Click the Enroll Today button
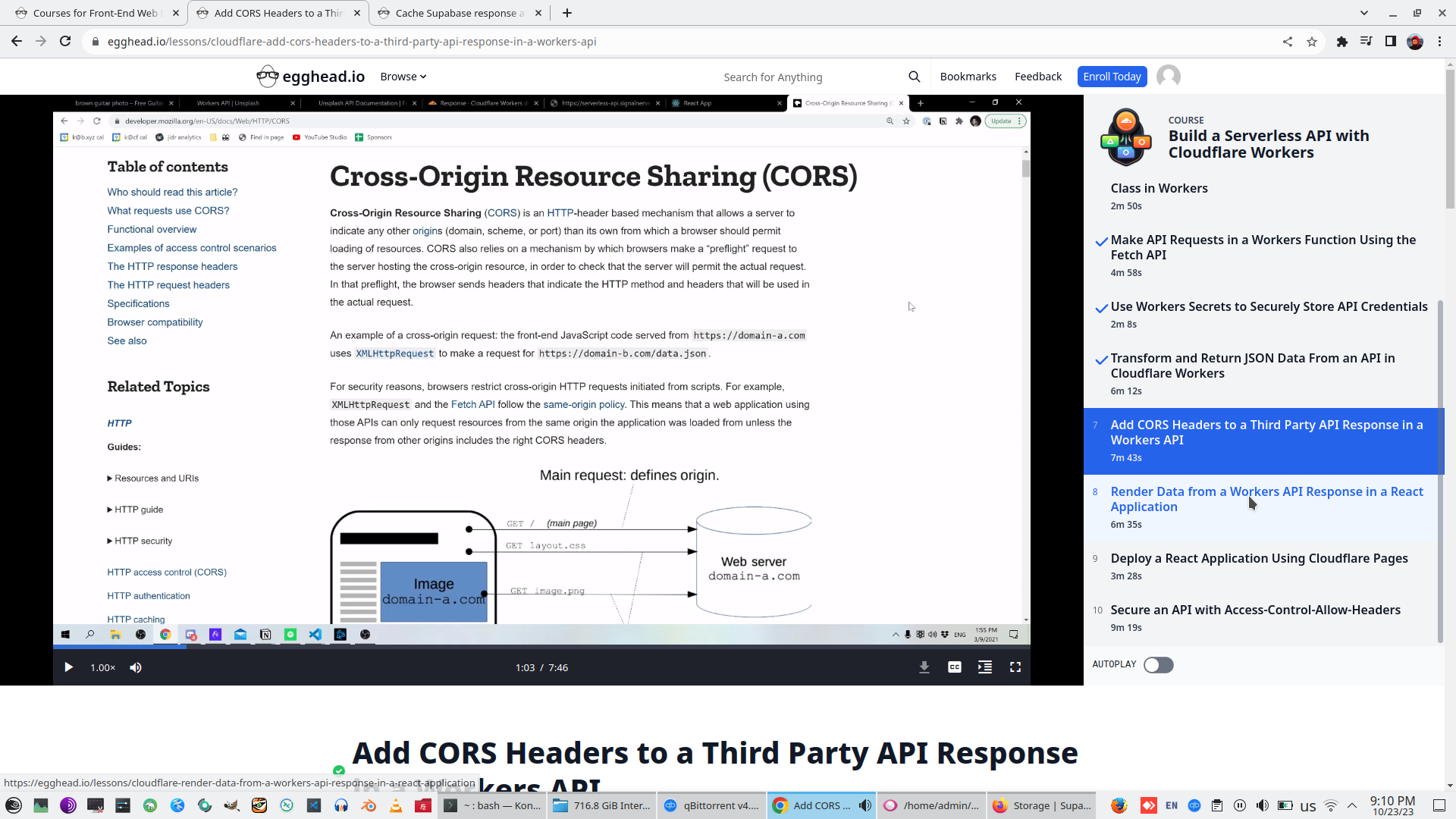This screenshot has height=819, width=1456. tap(1112, 77)
